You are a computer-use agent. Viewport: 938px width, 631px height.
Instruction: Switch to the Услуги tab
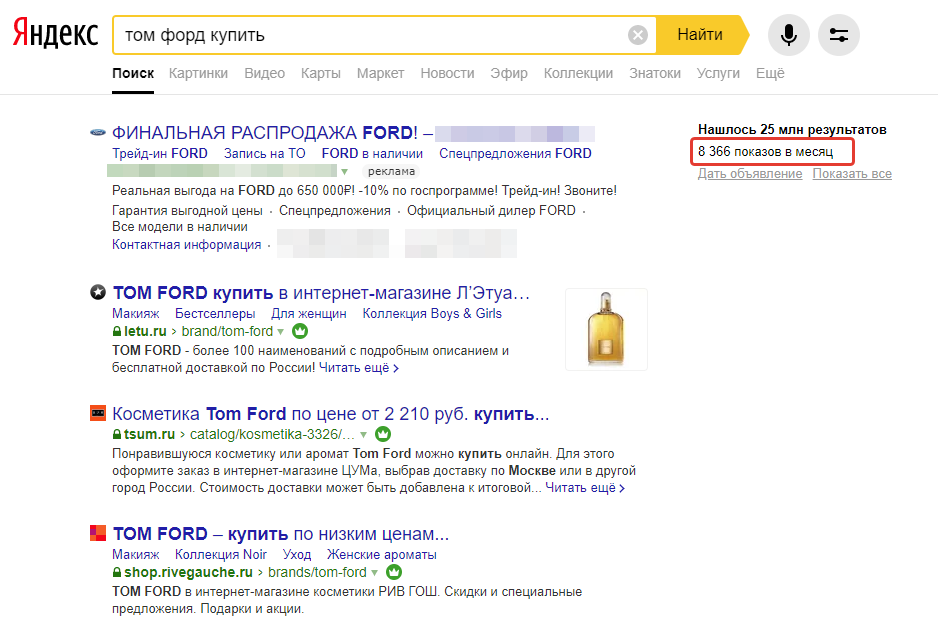718,73
